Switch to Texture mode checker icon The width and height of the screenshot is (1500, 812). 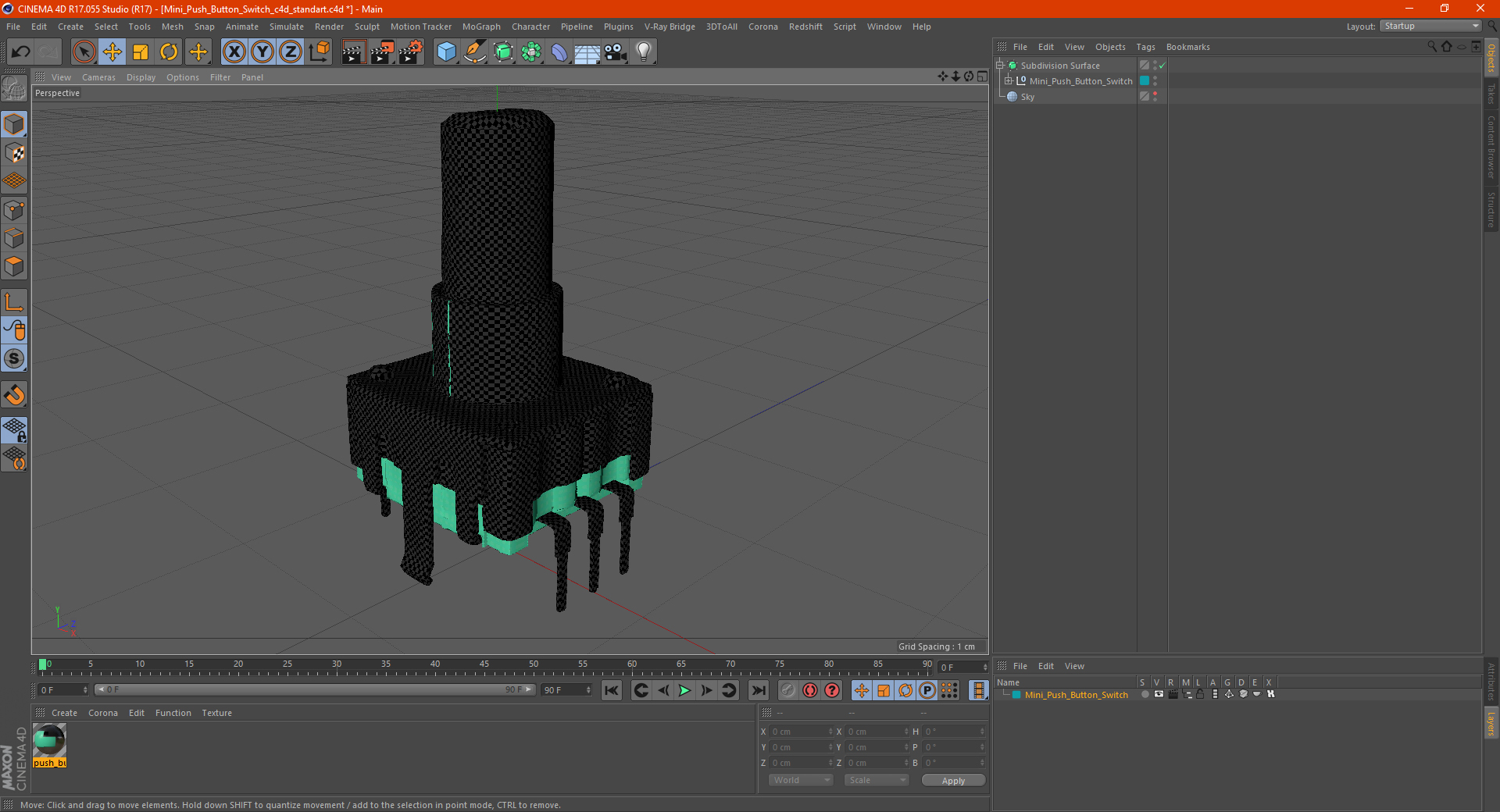tap(14, 153)
